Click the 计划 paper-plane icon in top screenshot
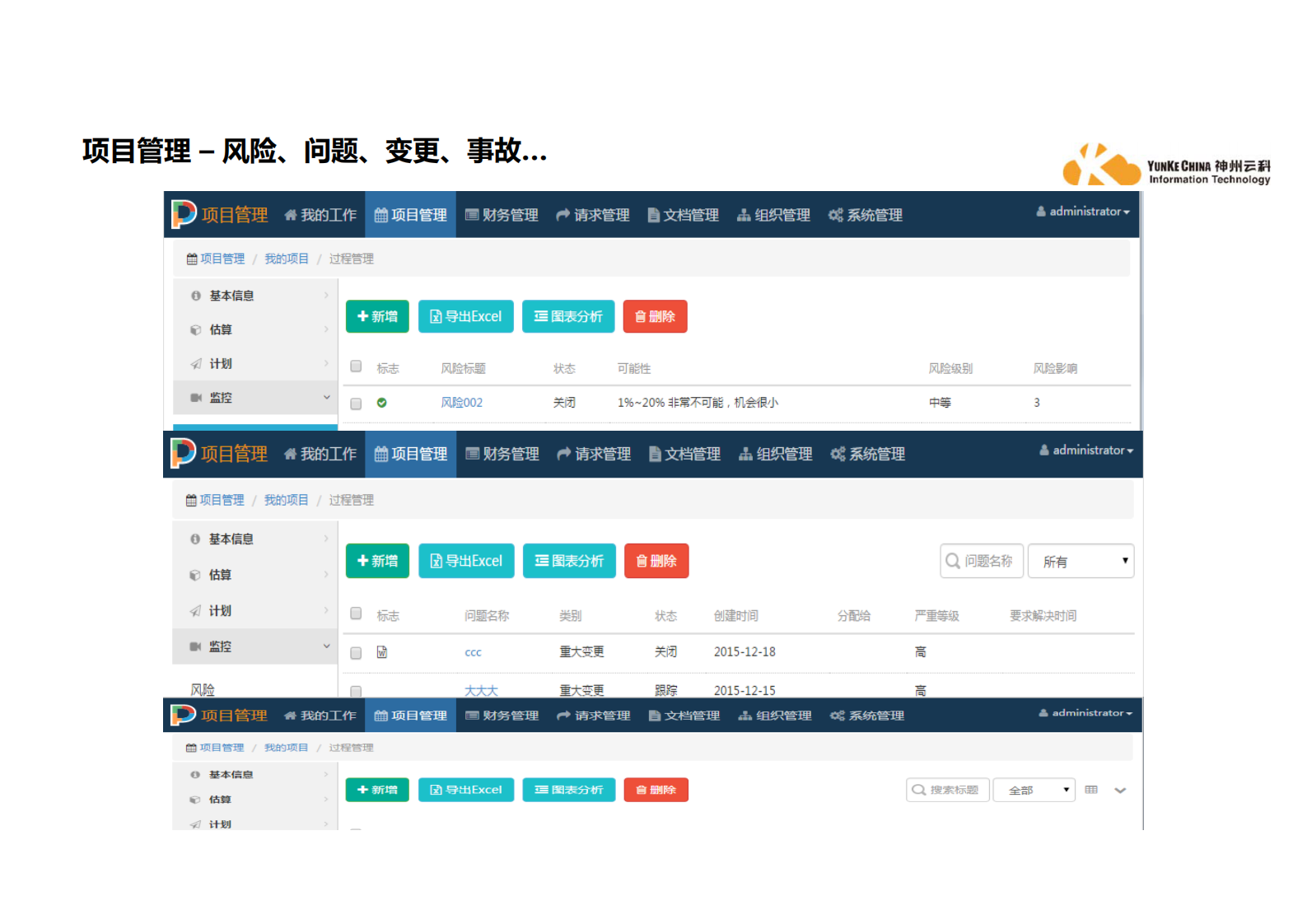 [196, 363]
